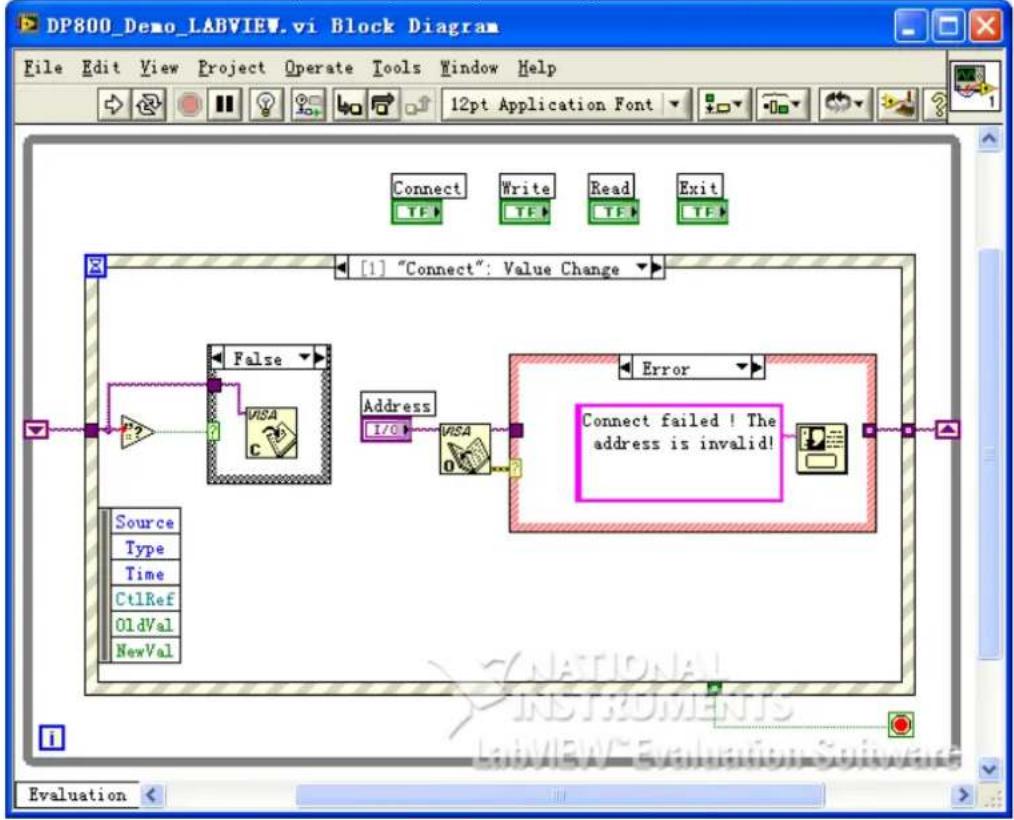Screen dimensions: 1014x820
Task: Click the Run Continuously toolbar button
Action: 149,104
